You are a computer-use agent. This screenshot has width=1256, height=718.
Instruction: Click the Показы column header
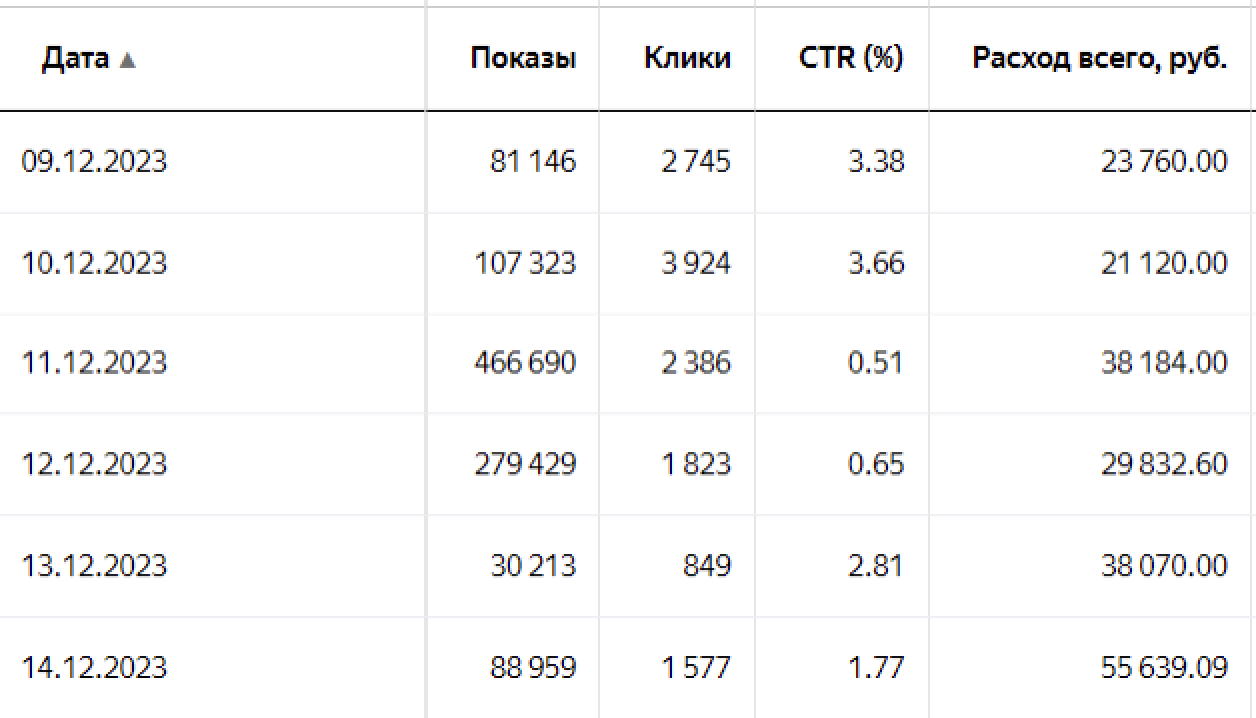[x=523, y=59]
